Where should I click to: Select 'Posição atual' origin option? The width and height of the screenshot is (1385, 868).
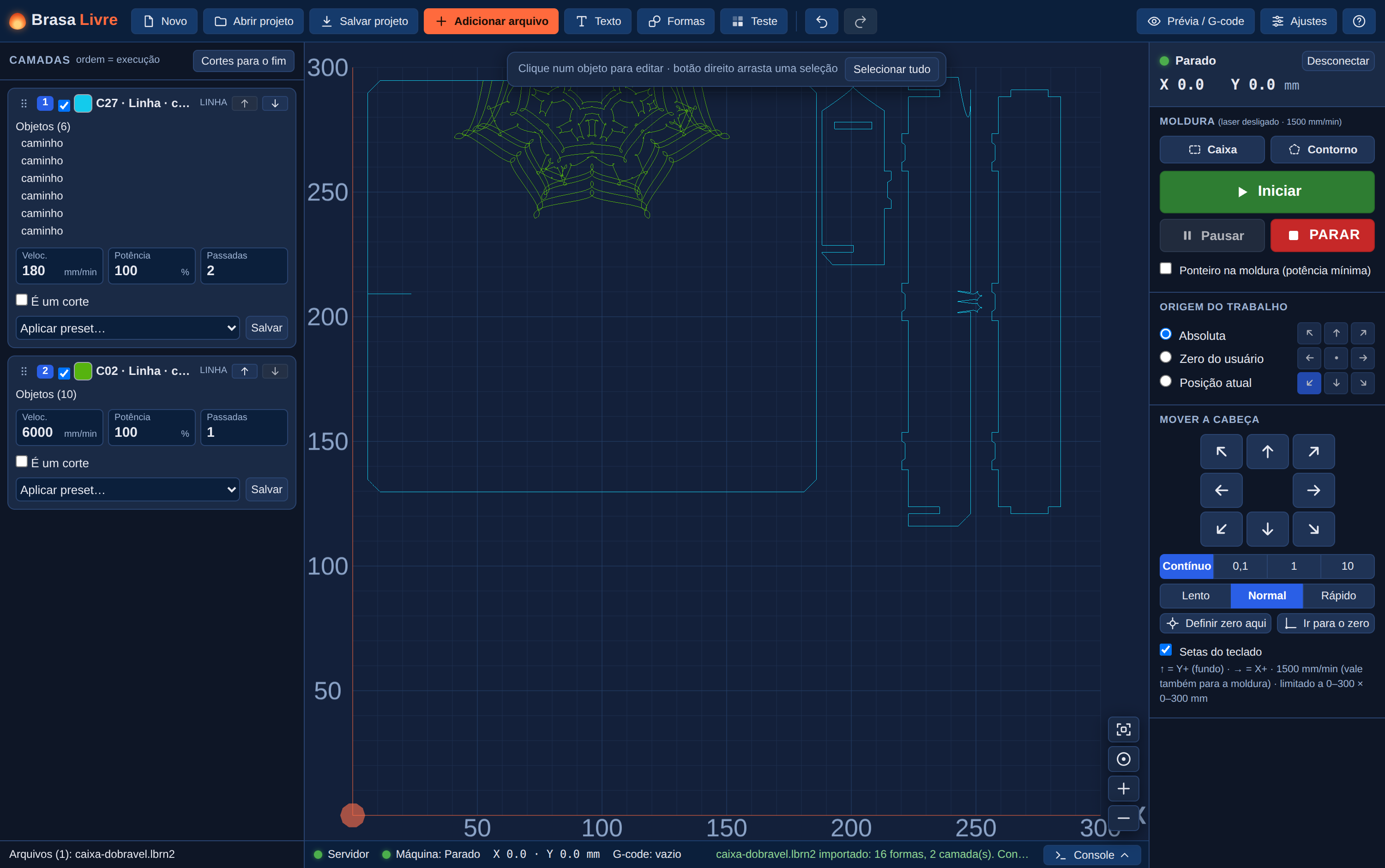(1166, 381)
